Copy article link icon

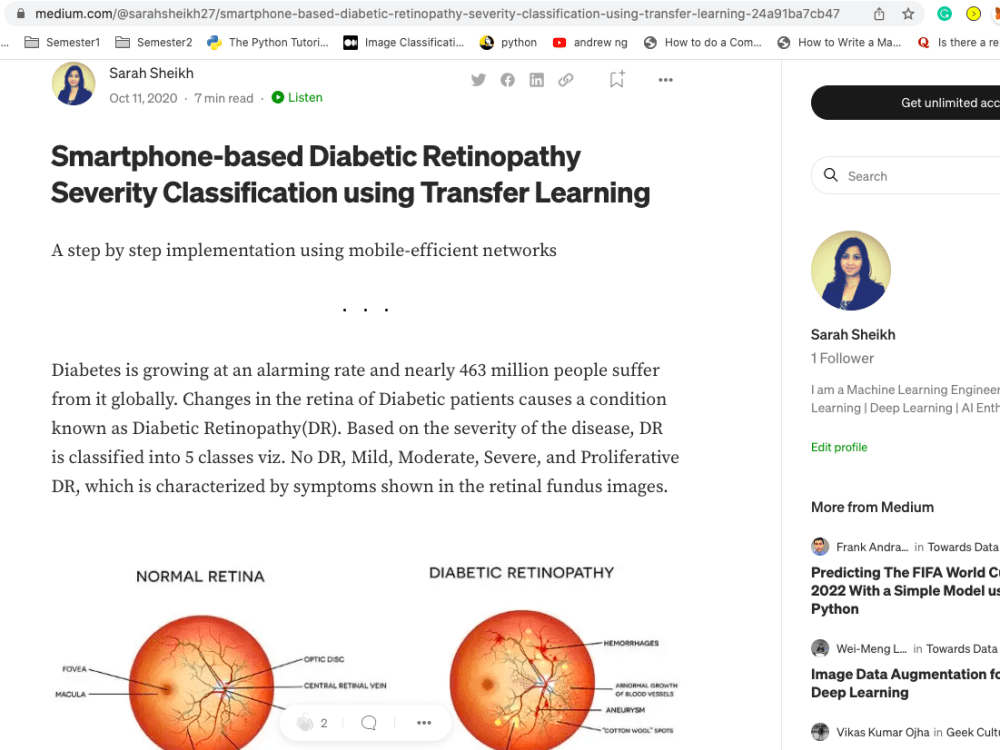pyautogui.click(x=566, y=80)
